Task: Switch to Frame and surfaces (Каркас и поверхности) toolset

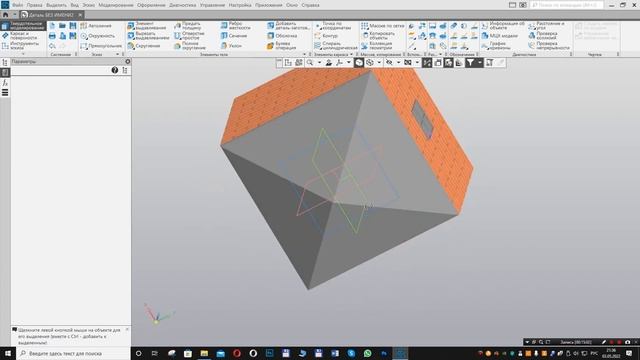Action: click(20, 36)
